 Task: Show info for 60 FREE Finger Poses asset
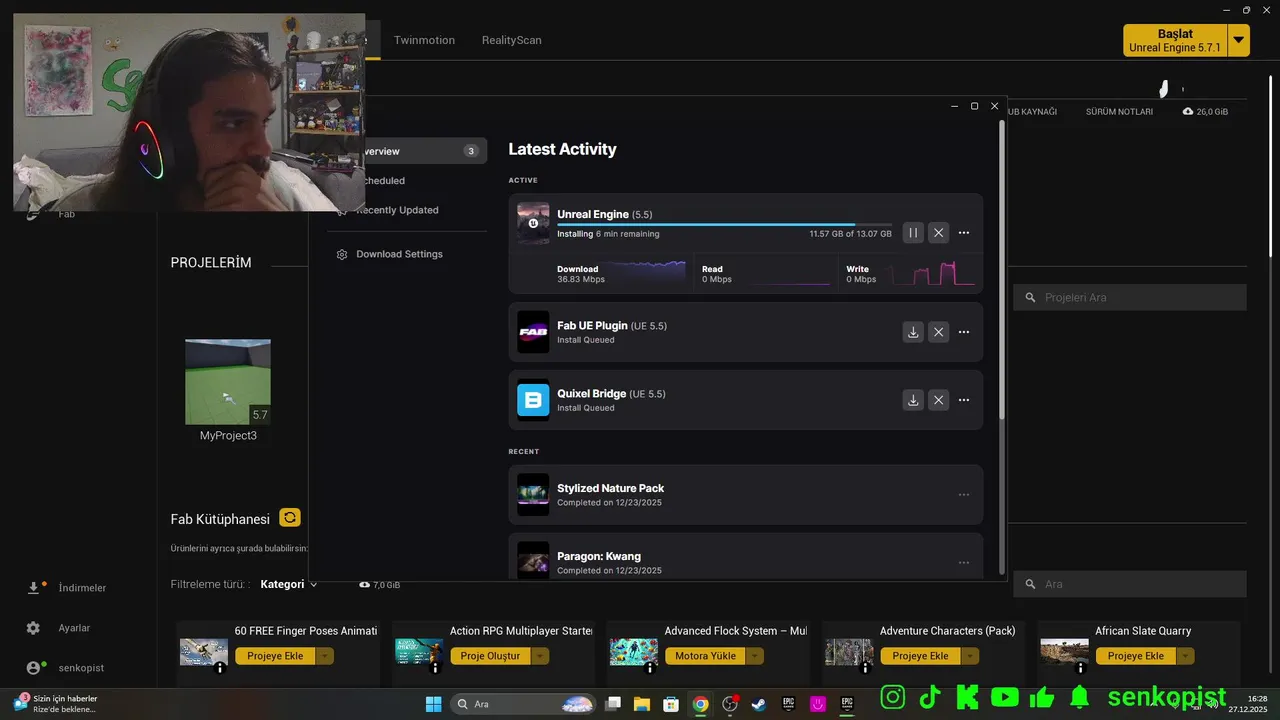tap(220, 668)
